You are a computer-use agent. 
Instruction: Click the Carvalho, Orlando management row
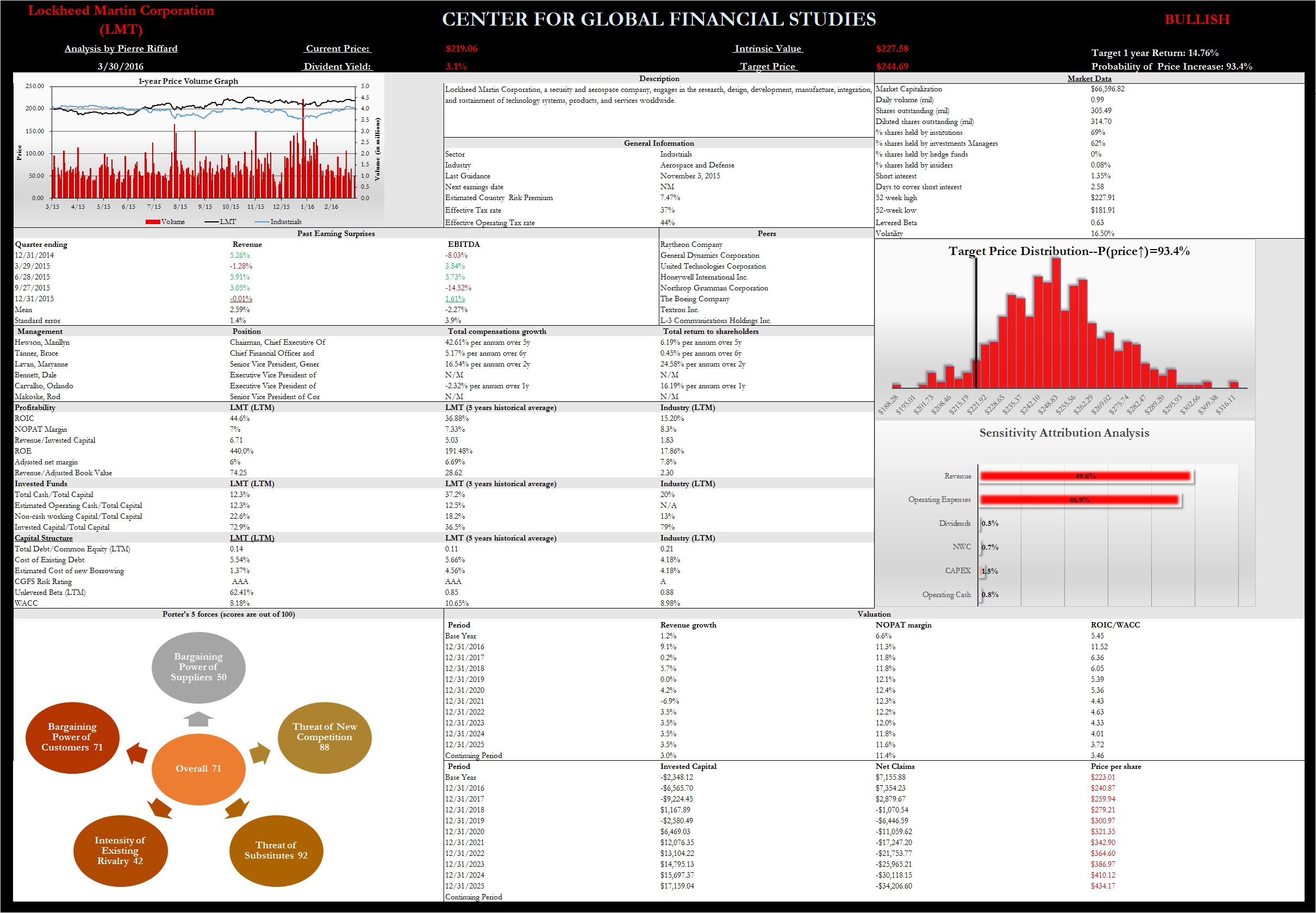coord(444,386)
